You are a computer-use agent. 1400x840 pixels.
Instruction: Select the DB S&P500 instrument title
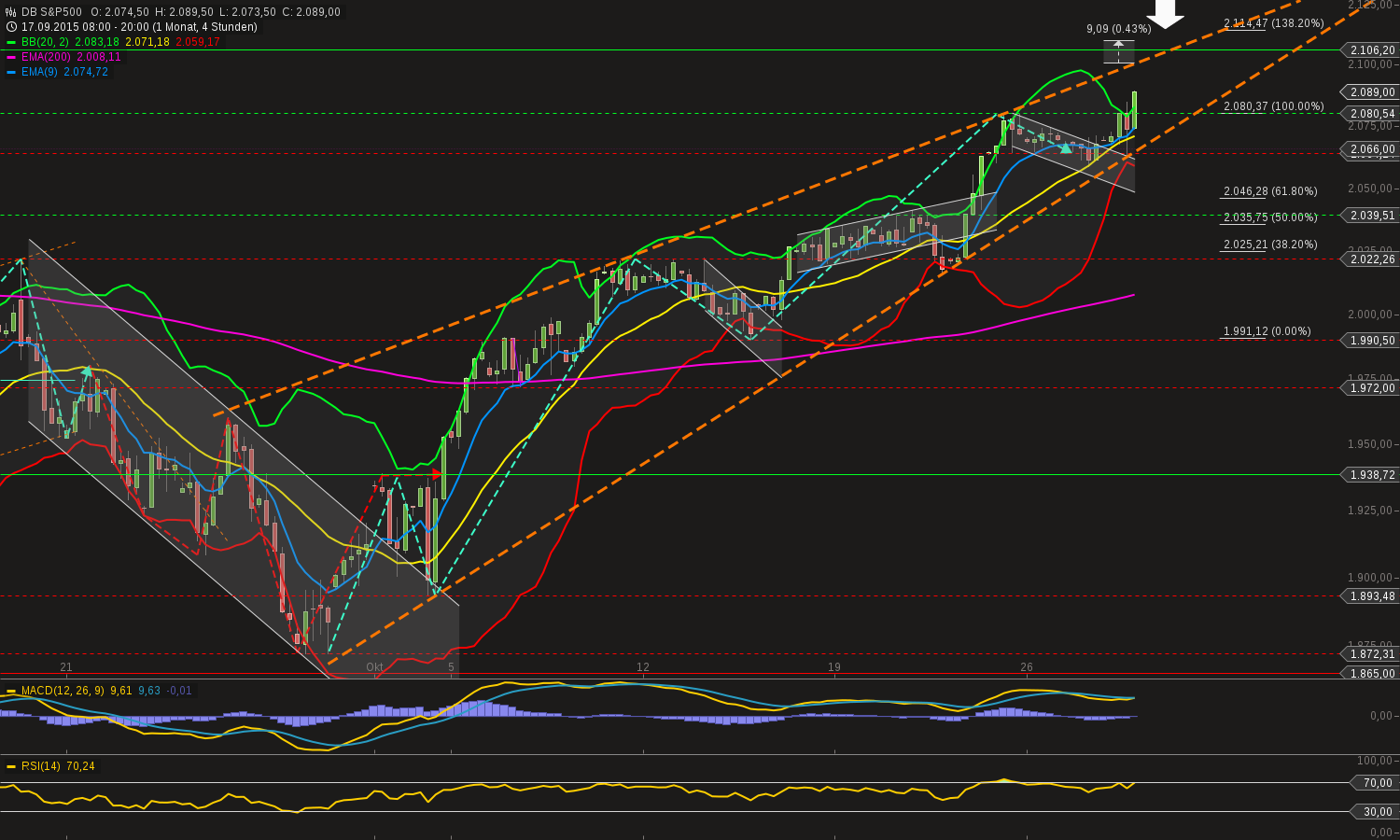[51, 12]
